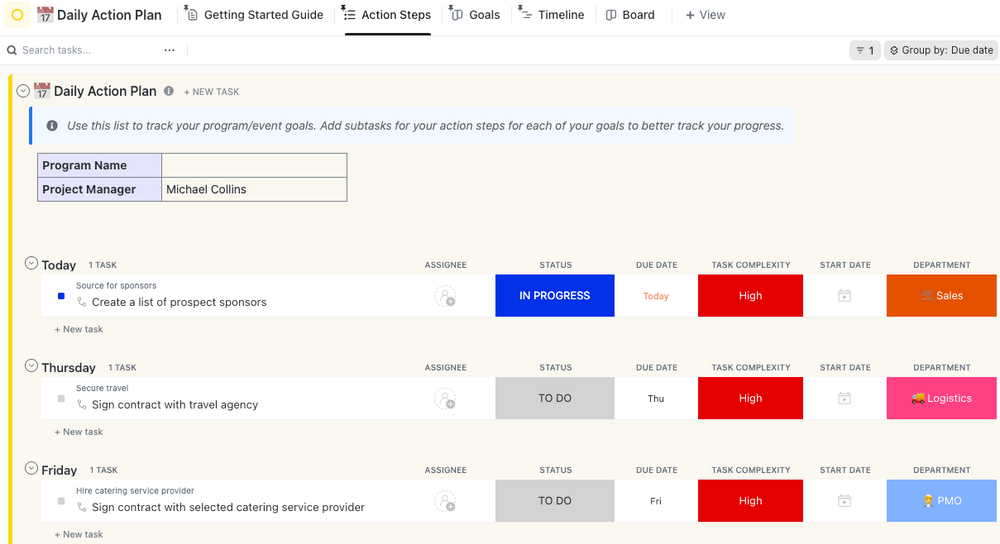Set start date for Sign contract with travel agency
Screen dimensions: 1000x544
tap(844, 398)
